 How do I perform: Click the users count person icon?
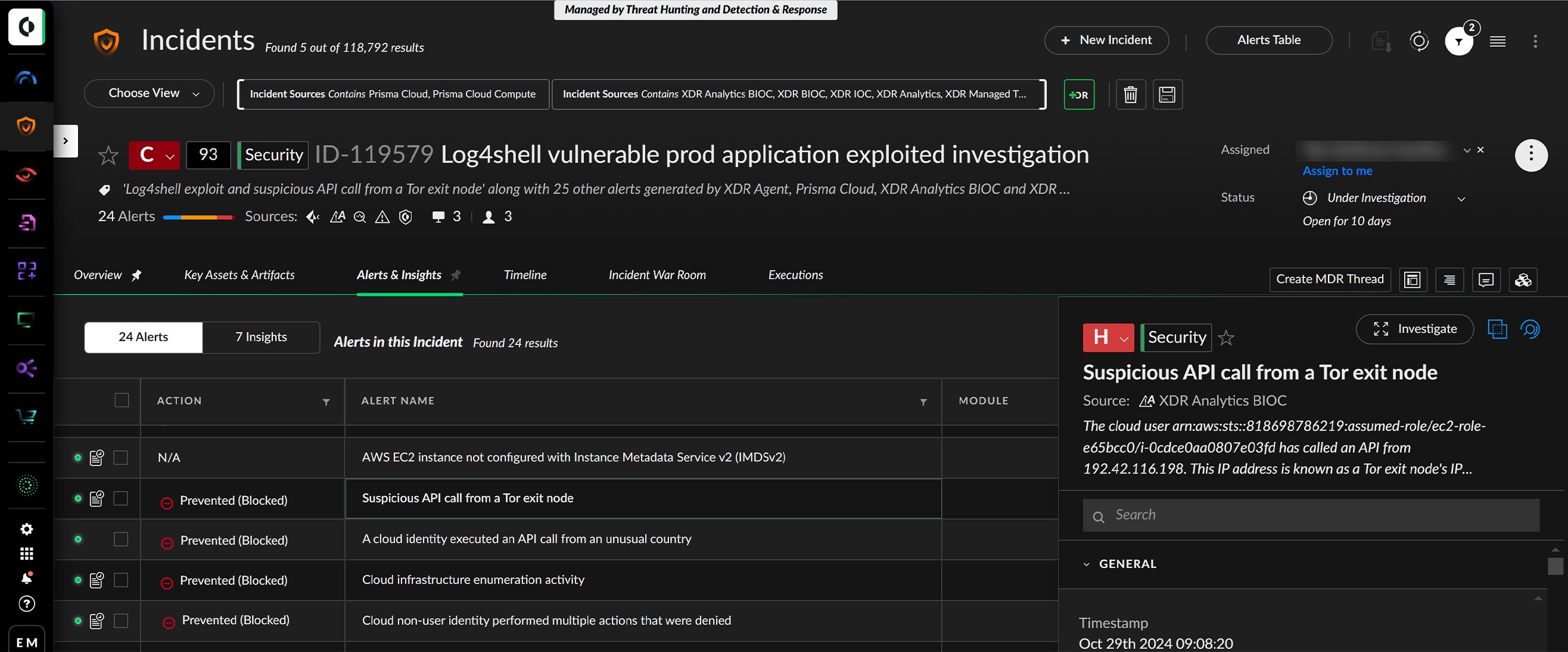coord(488,217)
